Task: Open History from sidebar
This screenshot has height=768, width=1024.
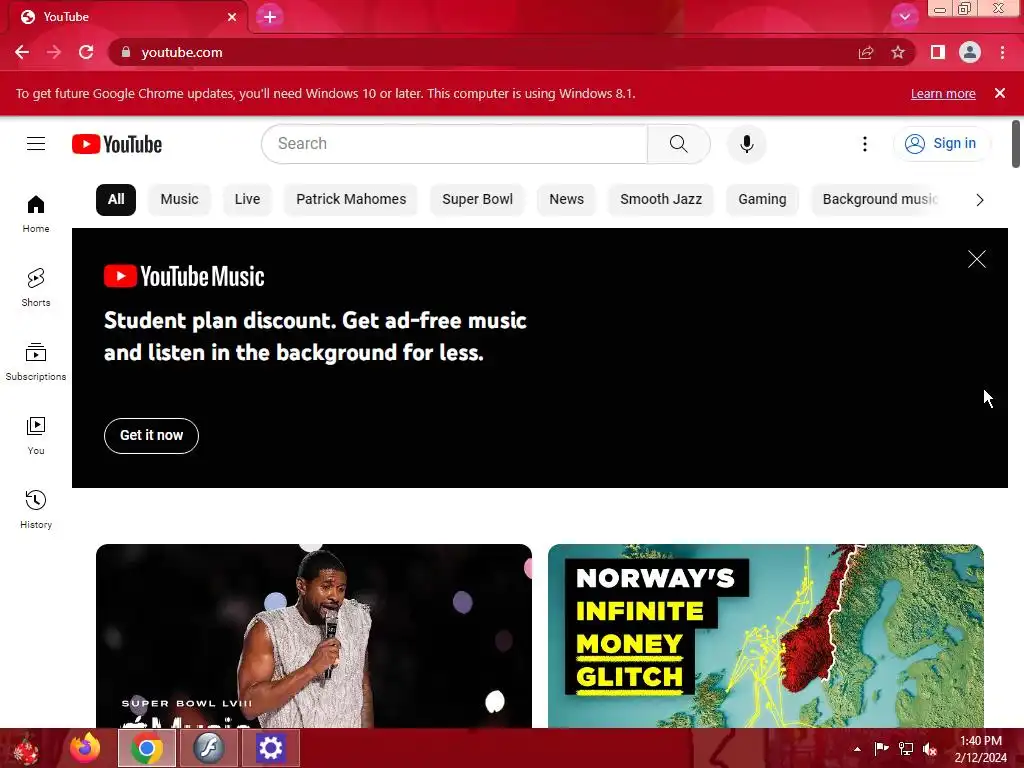Action: coord(36,509)
